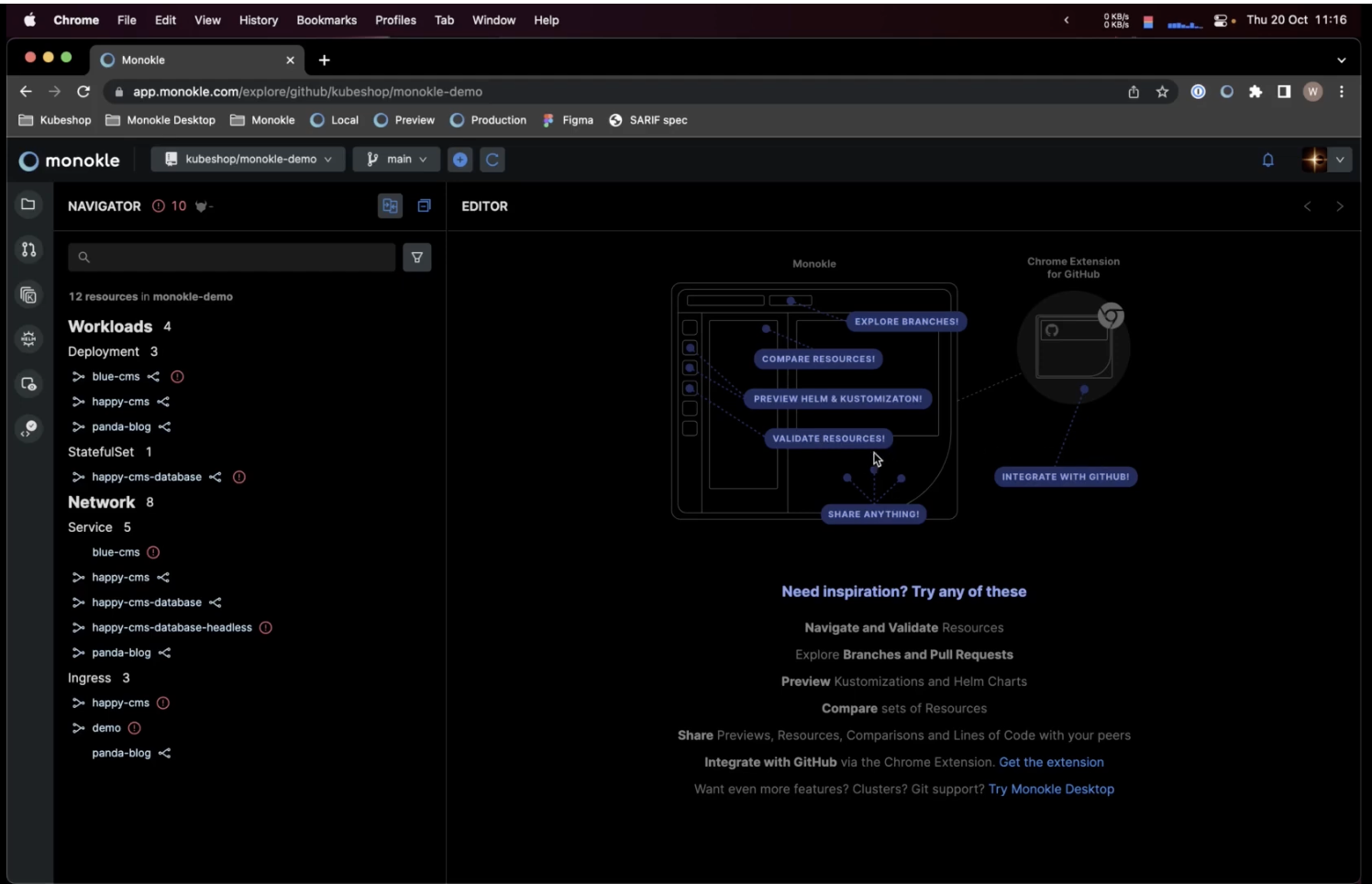The width and height of the screenshot is (1372, 884).
Task: Open Chrome tab list chevron
Action: [x=1342, y=61]
